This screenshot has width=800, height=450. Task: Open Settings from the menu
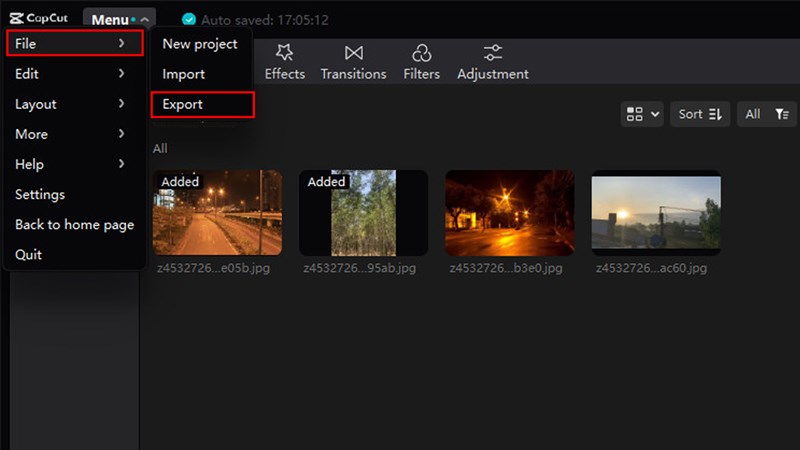(x=40, y=194)
